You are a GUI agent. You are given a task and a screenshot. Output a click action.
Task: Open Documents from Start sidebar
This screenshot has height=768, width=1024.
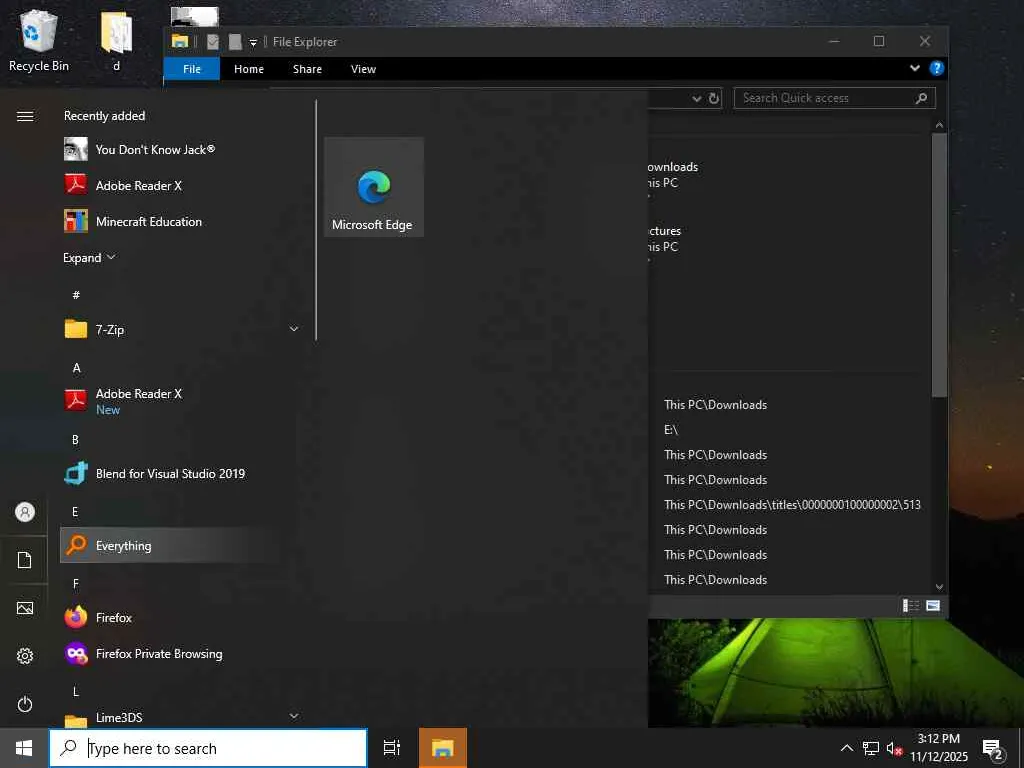point(25,560)
